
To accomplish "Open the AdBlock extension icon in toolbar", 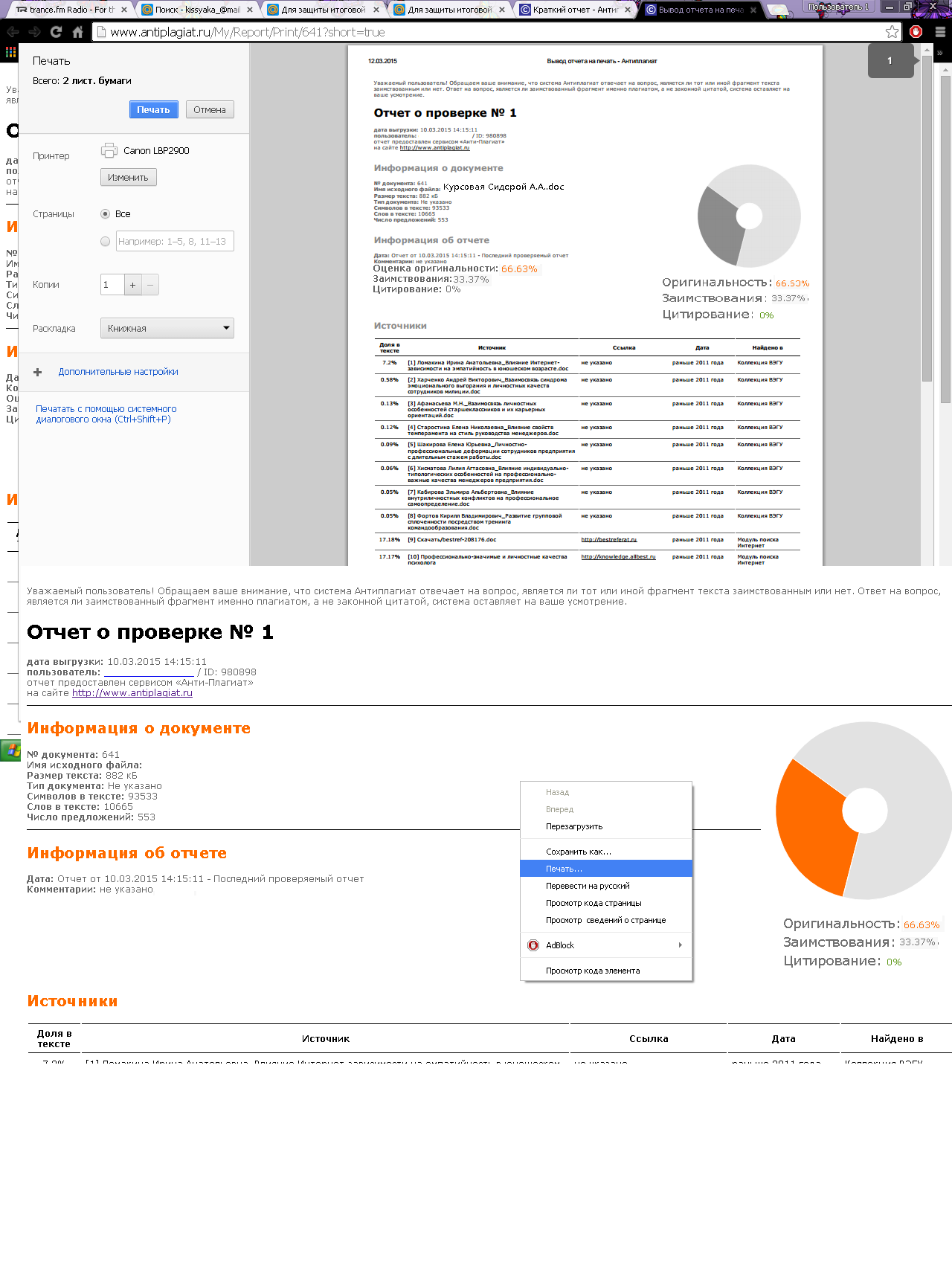I will 916,32.
